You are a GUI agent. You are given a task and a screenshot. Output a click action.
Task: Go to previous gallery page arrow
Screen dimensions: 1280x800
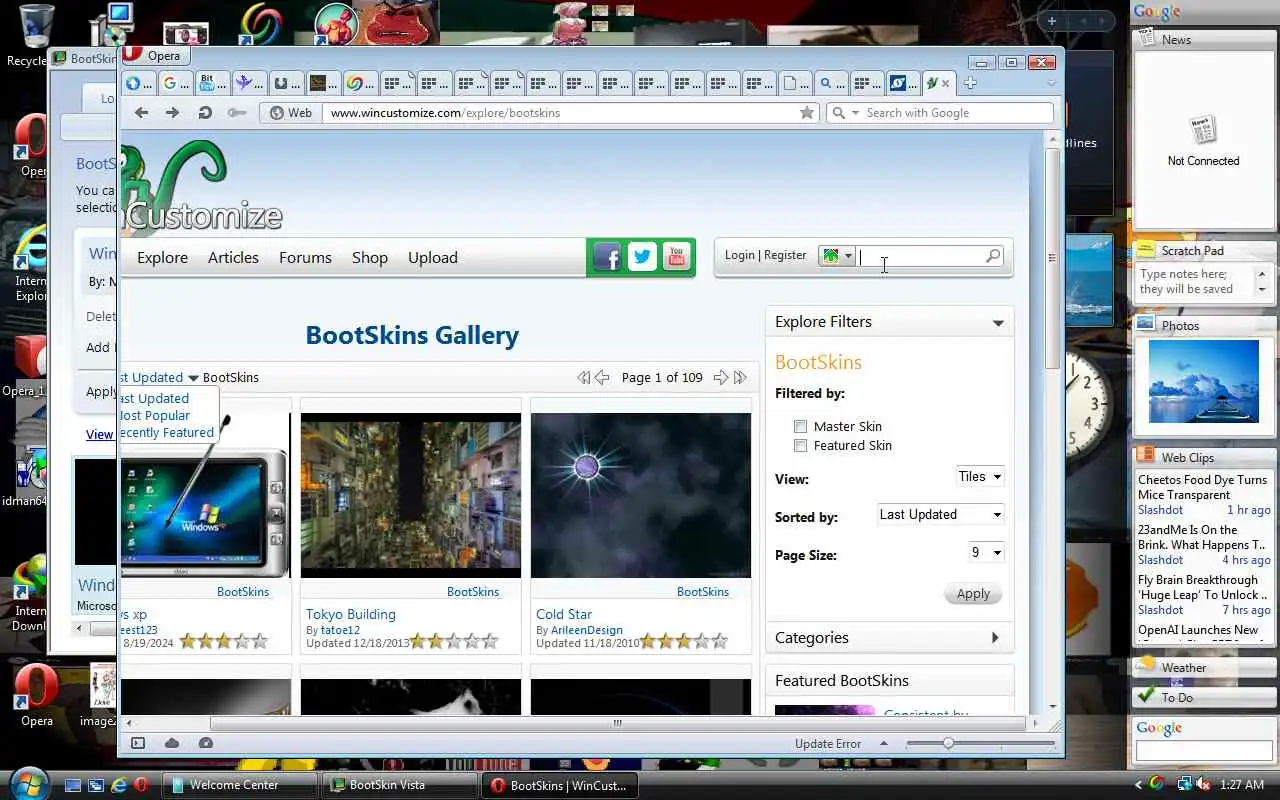pos(602,377)
